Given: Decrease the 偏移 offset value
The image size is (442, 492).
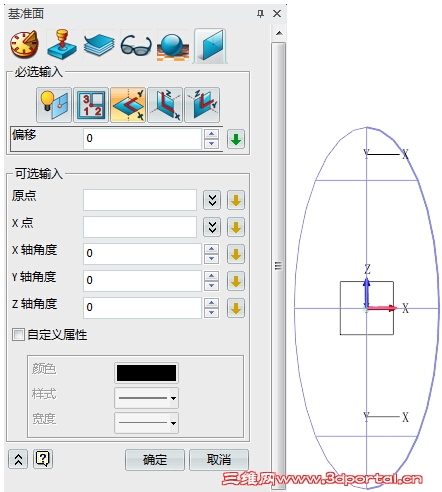Looking at the screenshot, I should (211, 144).
